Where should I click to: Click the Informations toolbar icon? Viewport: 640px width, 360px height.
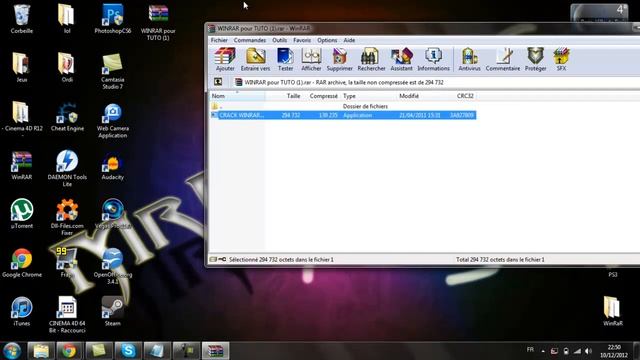[x=433, y=60]
